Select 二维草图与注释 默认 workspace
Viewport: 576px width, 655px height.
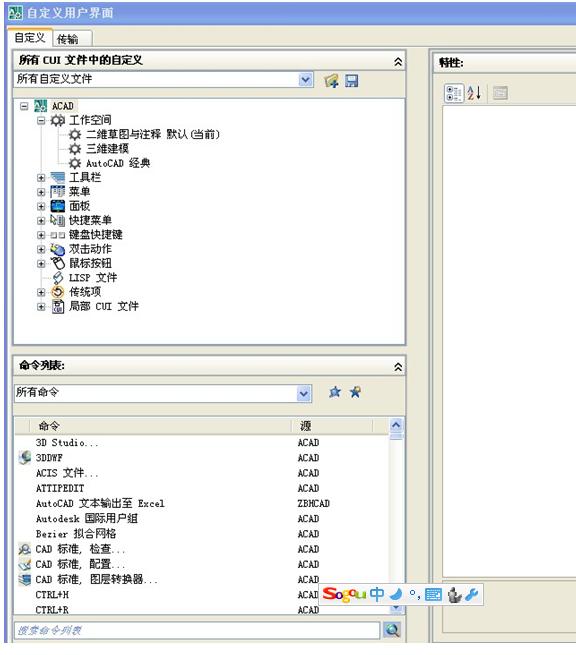click(x=152, y=135)
